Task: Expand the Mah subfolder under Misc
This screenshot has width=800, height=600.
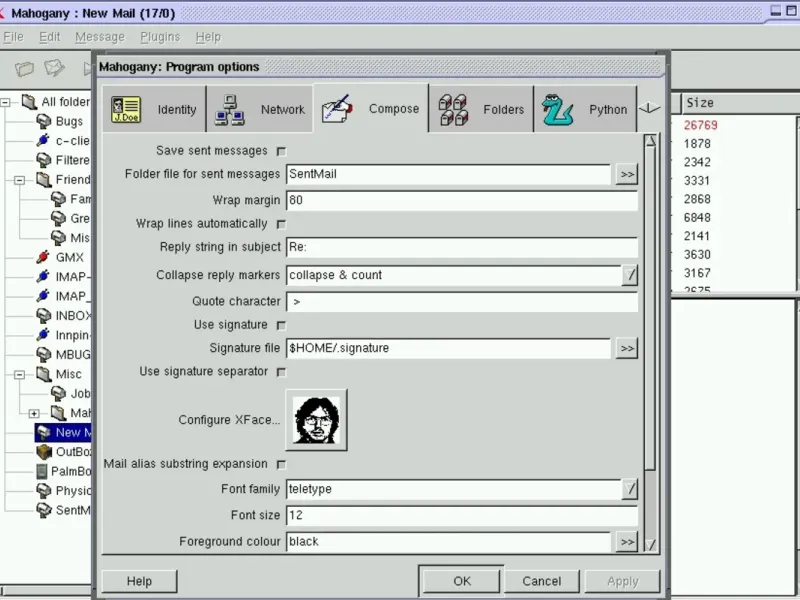Action: [x=34, y=413]
